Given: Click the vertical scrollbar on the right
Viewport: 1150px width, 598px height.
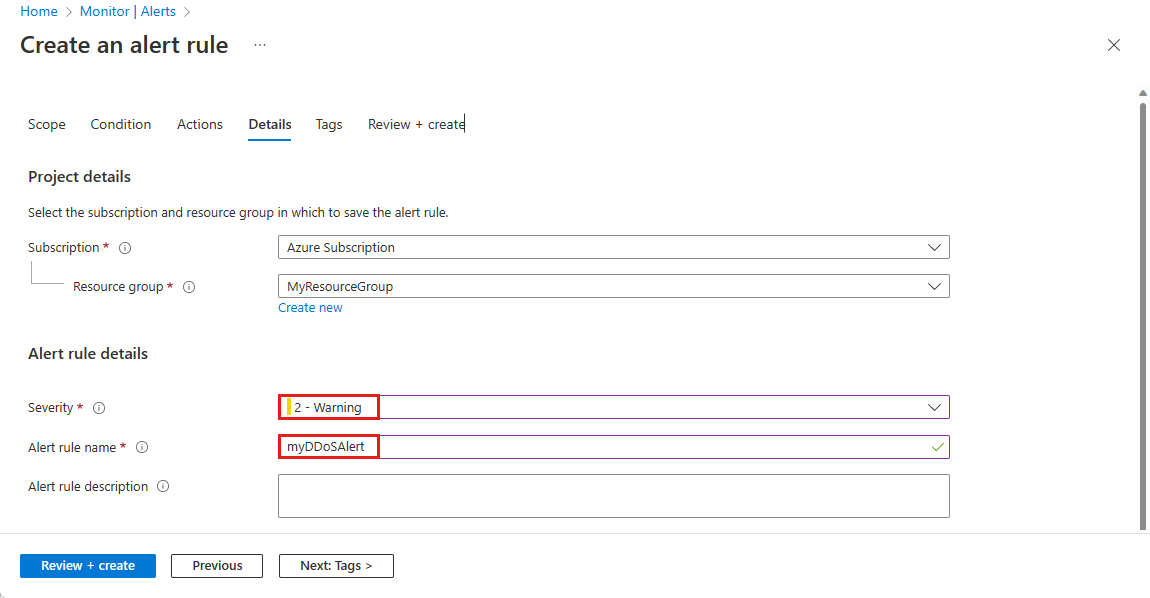Looking at the screenshot, I should (1143, 316).
